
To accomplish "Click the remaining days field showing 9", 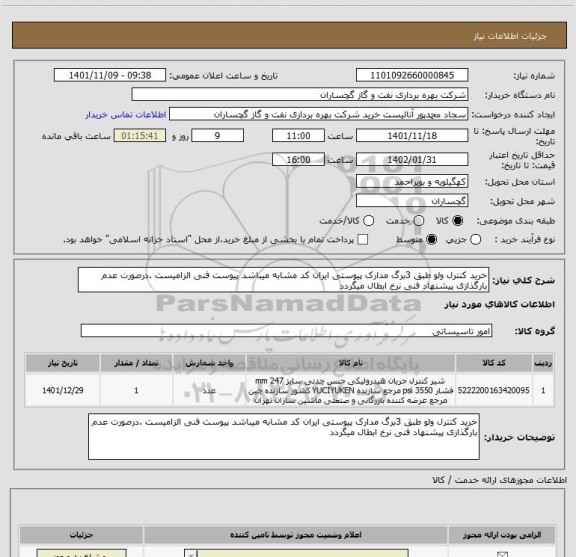I will pos(217,136).
